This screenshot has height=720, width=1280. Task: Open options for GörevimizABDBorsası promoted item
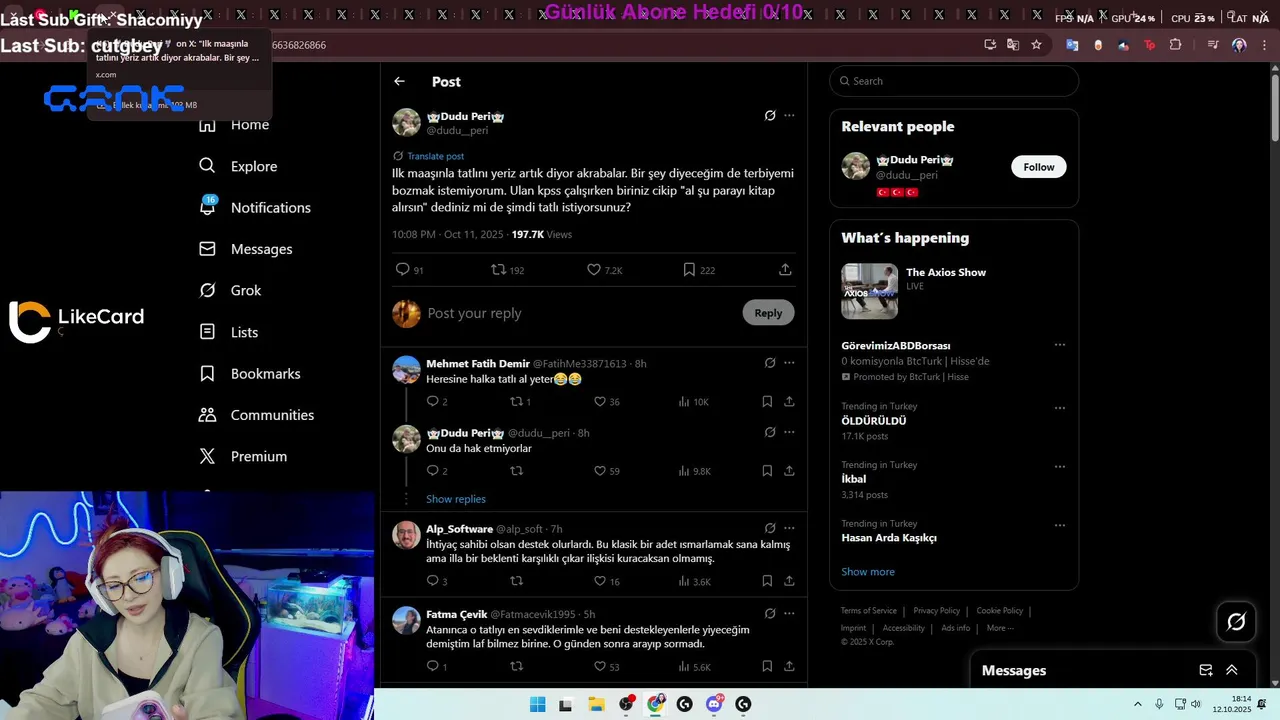coord(1060,345)
